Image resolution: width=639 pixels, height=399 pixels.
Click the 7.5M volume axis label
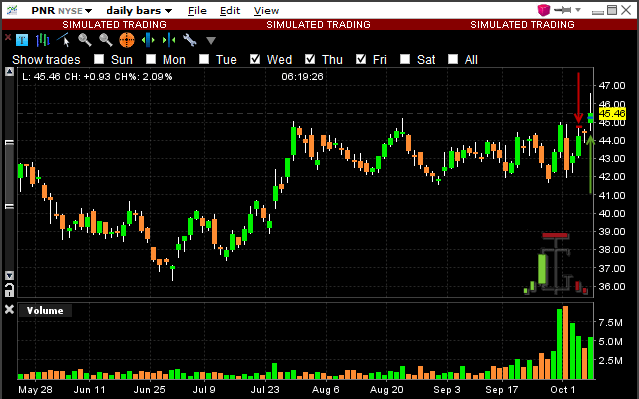tap(610, 323)
